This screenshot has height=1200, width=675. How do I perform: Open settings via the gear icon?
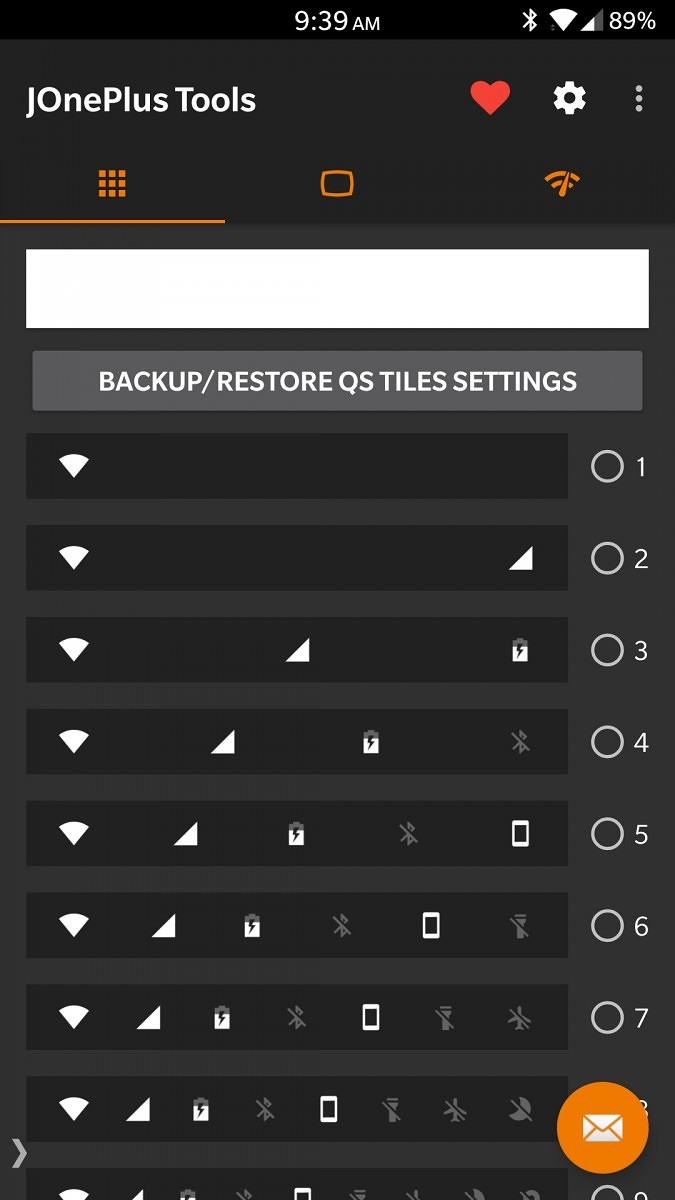[x=569, y=99]
